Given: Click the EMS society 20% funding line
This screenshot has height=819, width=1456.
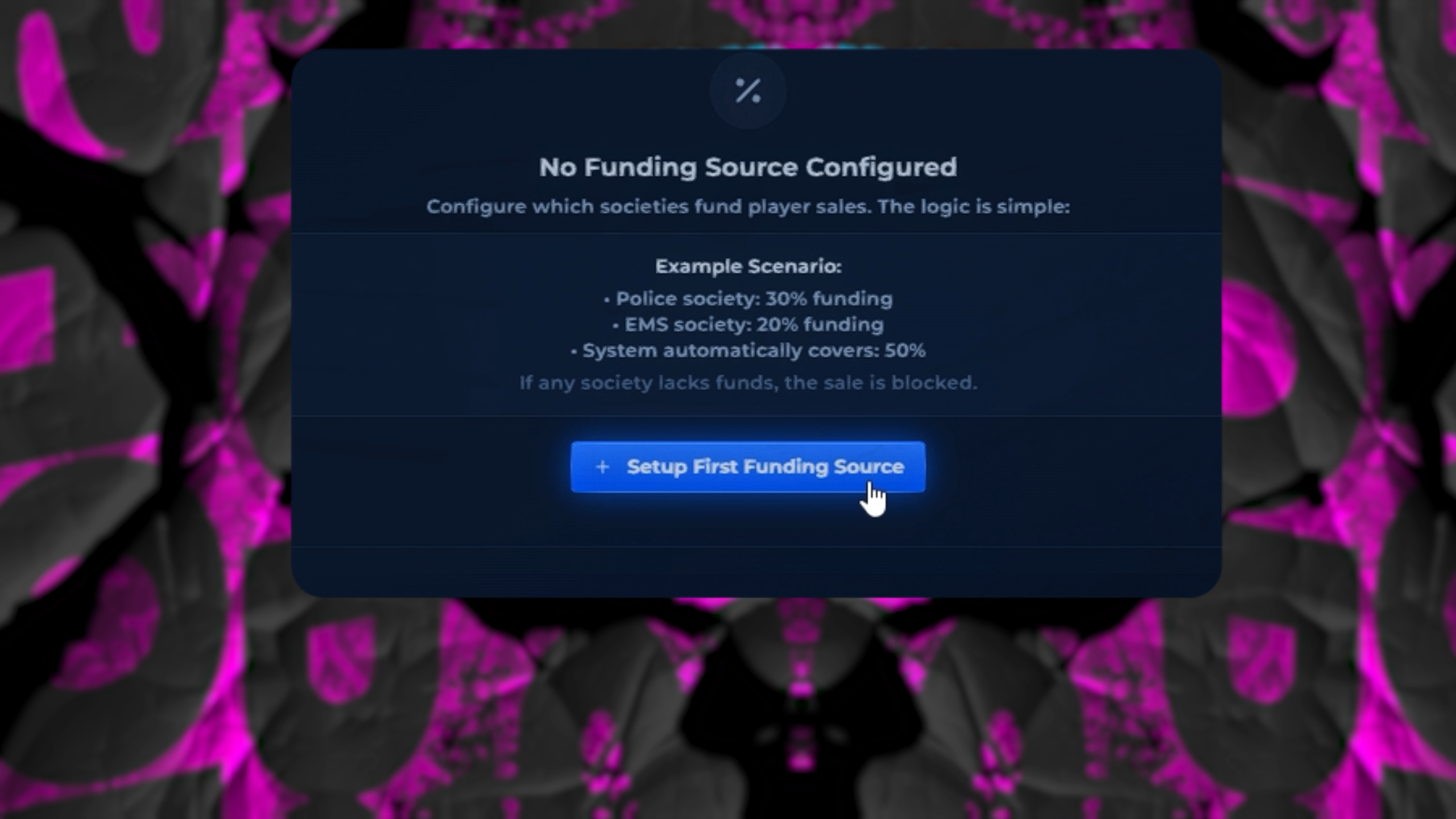Looking at the screenshot, I should click(x=748, y=325).
